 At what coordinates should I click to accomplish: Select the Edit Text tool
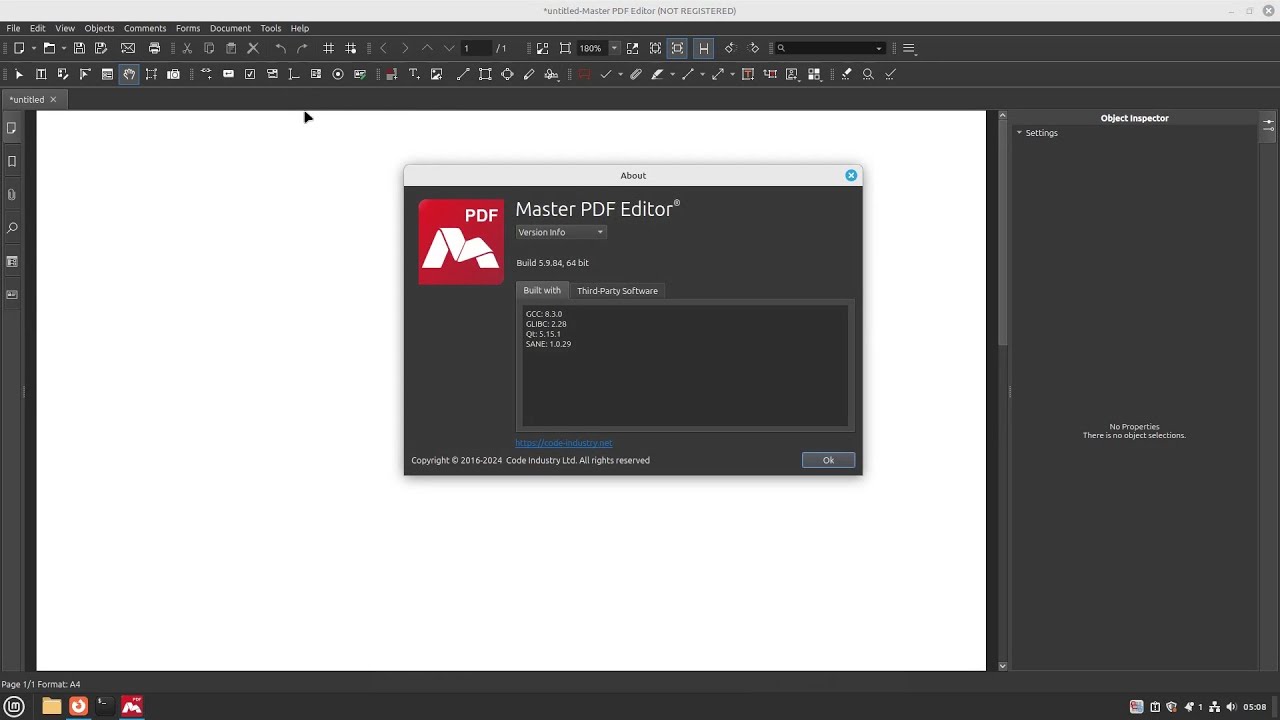41,74
